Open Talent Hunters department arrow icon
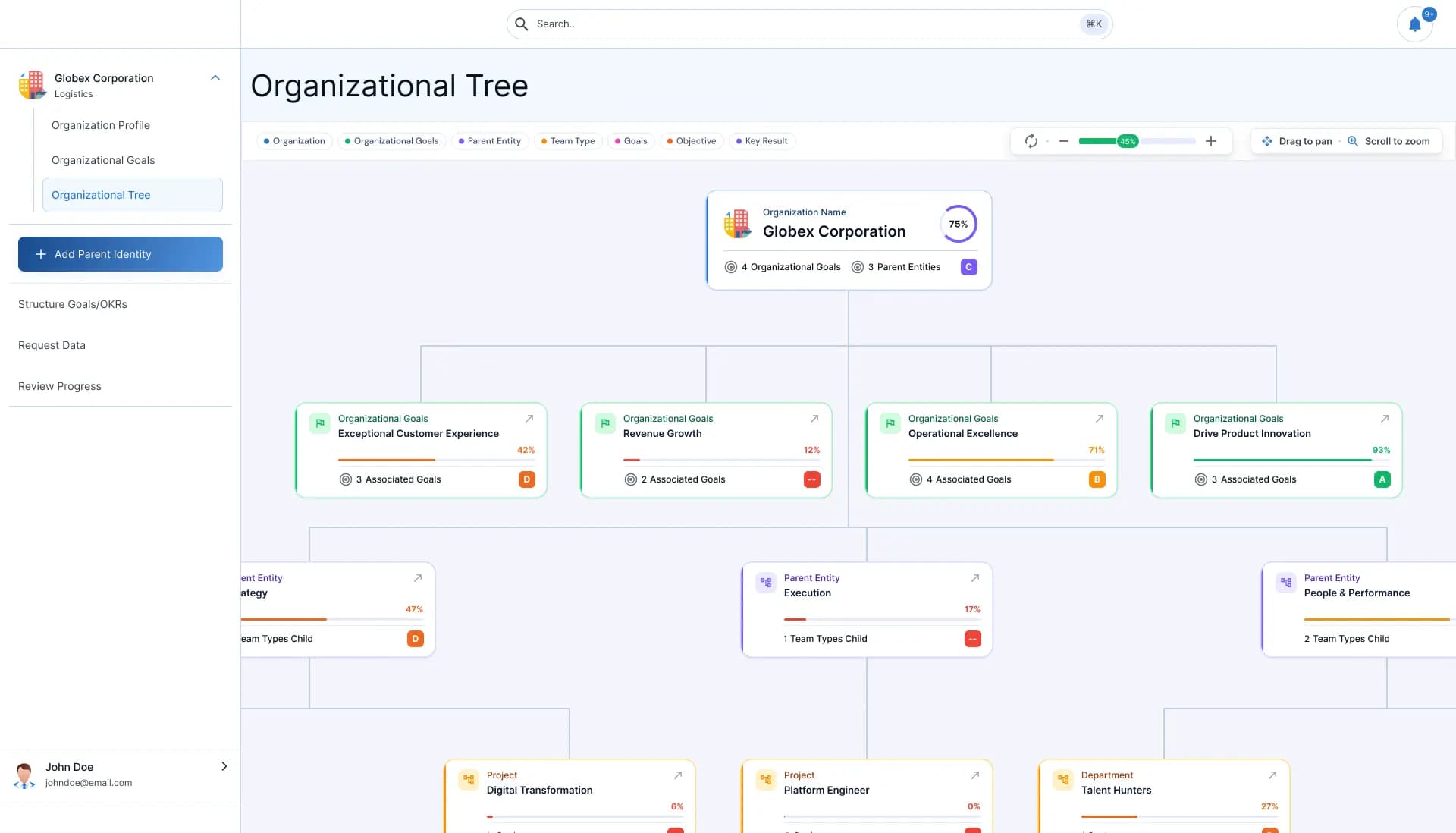Viewport: 1456px width, 833px height. pos(1272,775)
